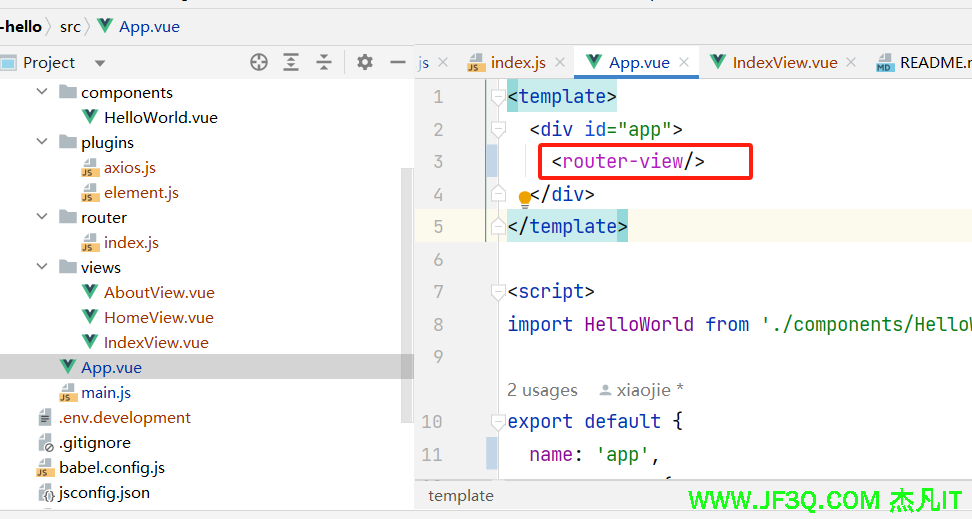This screenshot has height=519, width=972.
Task: Click the Expand All icon in Project panel
Action: (x=291, y=62)
